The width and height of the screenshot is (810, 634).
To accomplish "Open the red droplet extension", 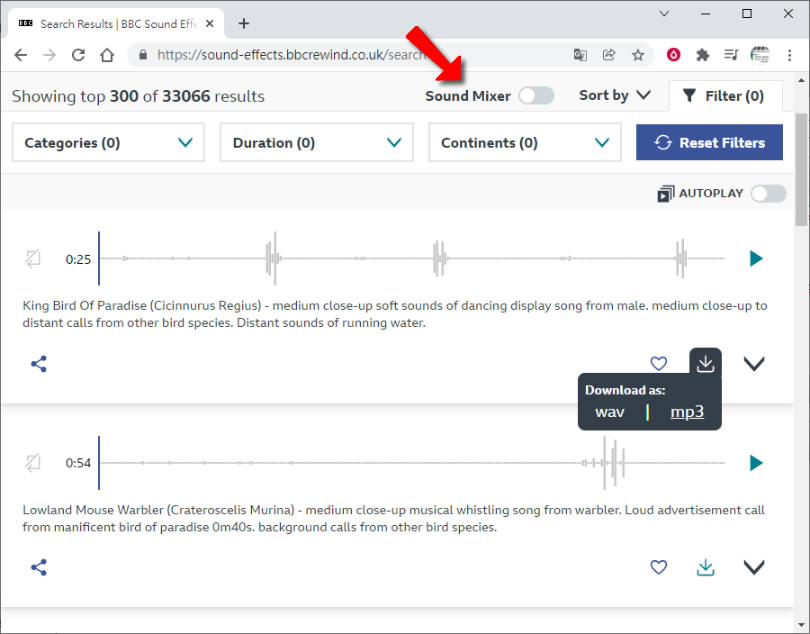I will [x=674, y=54].
